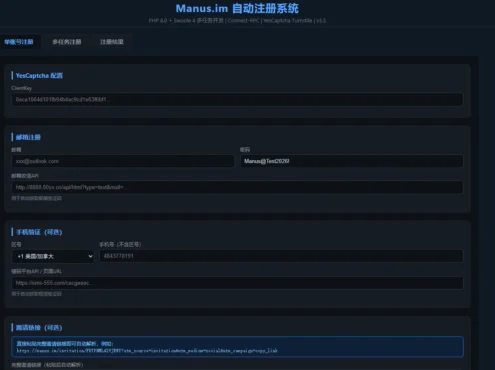Screen dimensions: 495x370
Task: Open the 注册结果 tab
Action: [112, 42]
